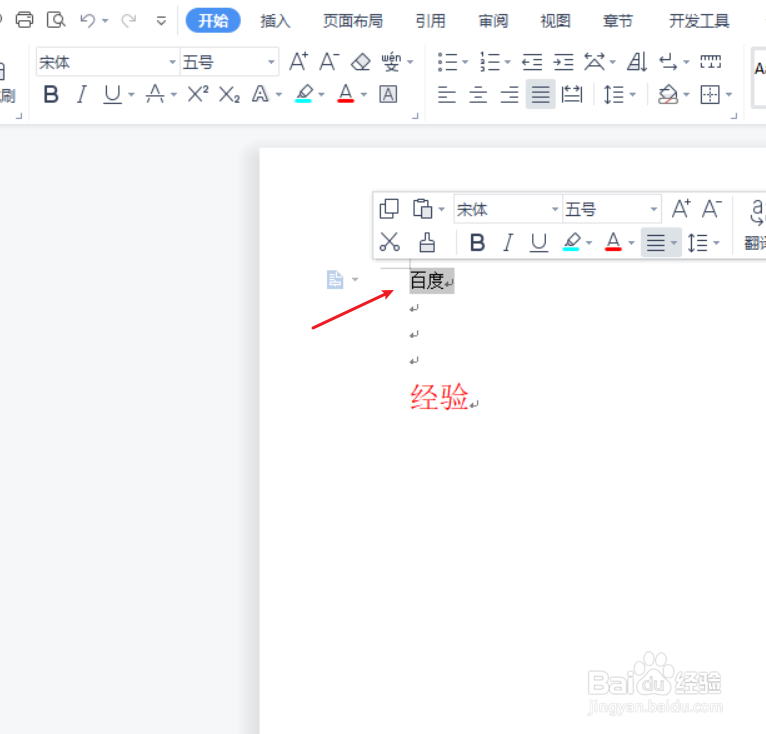Apply floating toolbar red font color
Viewport: 766px width, 734px height.
[x=614, y=242]
